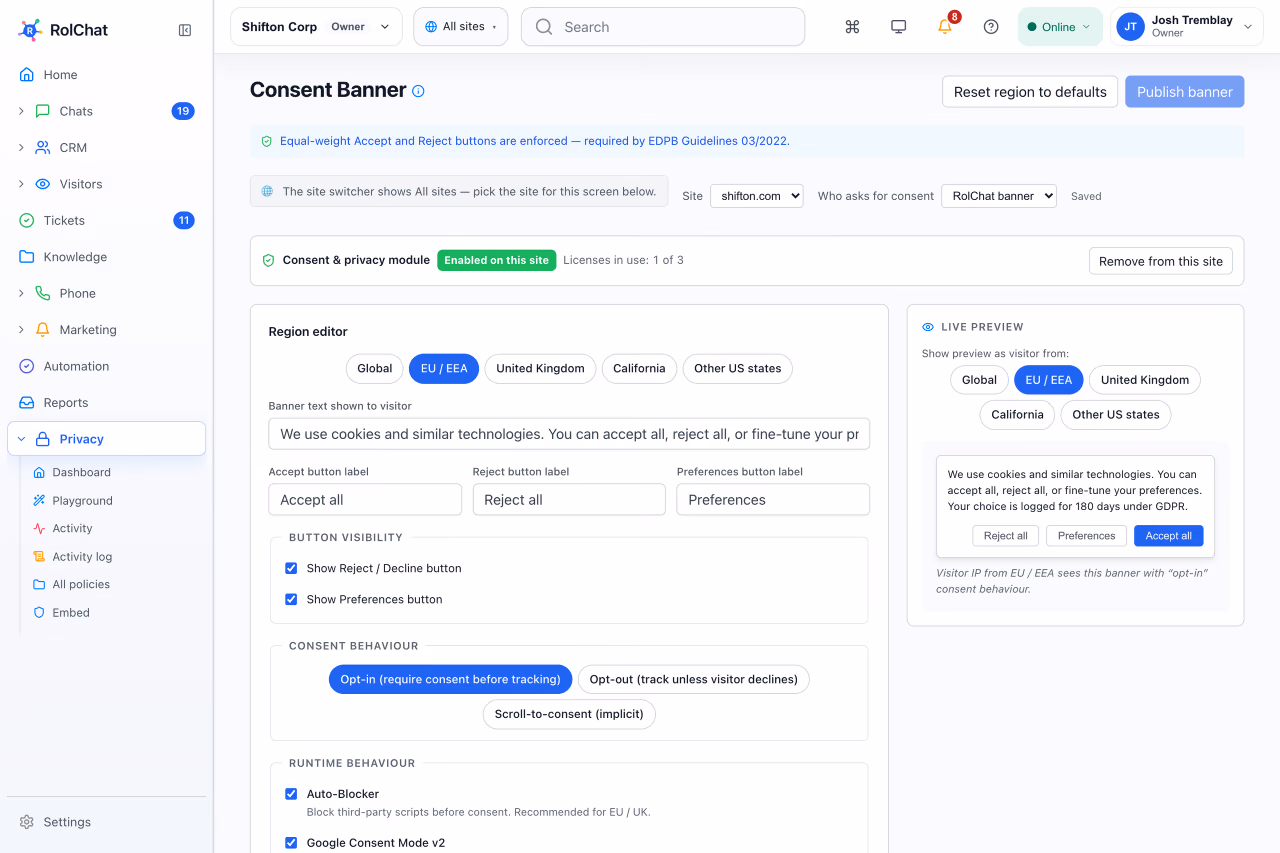Uncheck Show Reject / Decline button
The width and height of the screenshot is (1280, 853).
(291, 568)
